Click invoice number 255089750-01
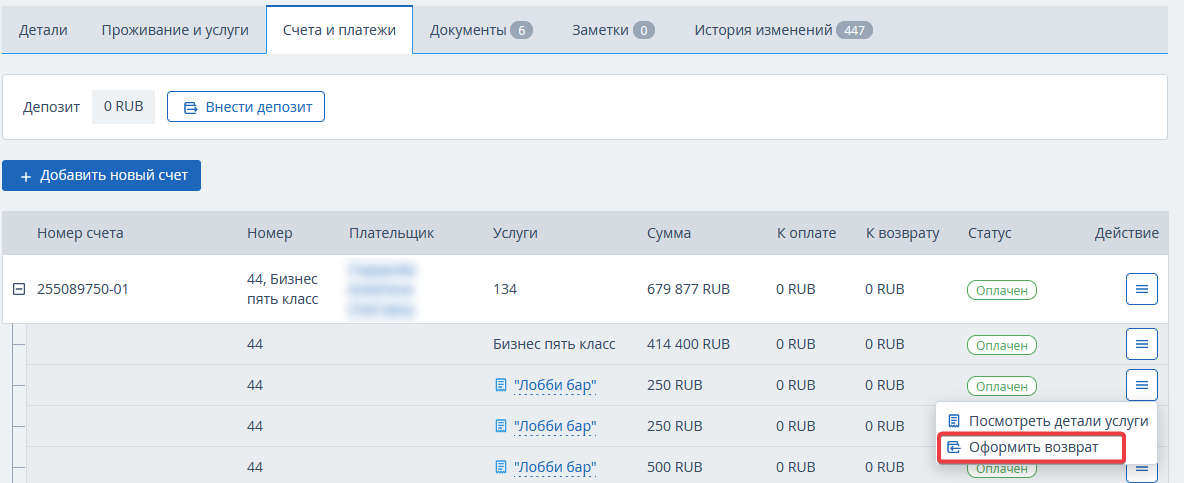Screen dimensions: 1184x483 pyautogui.click(x=82, y=289)
